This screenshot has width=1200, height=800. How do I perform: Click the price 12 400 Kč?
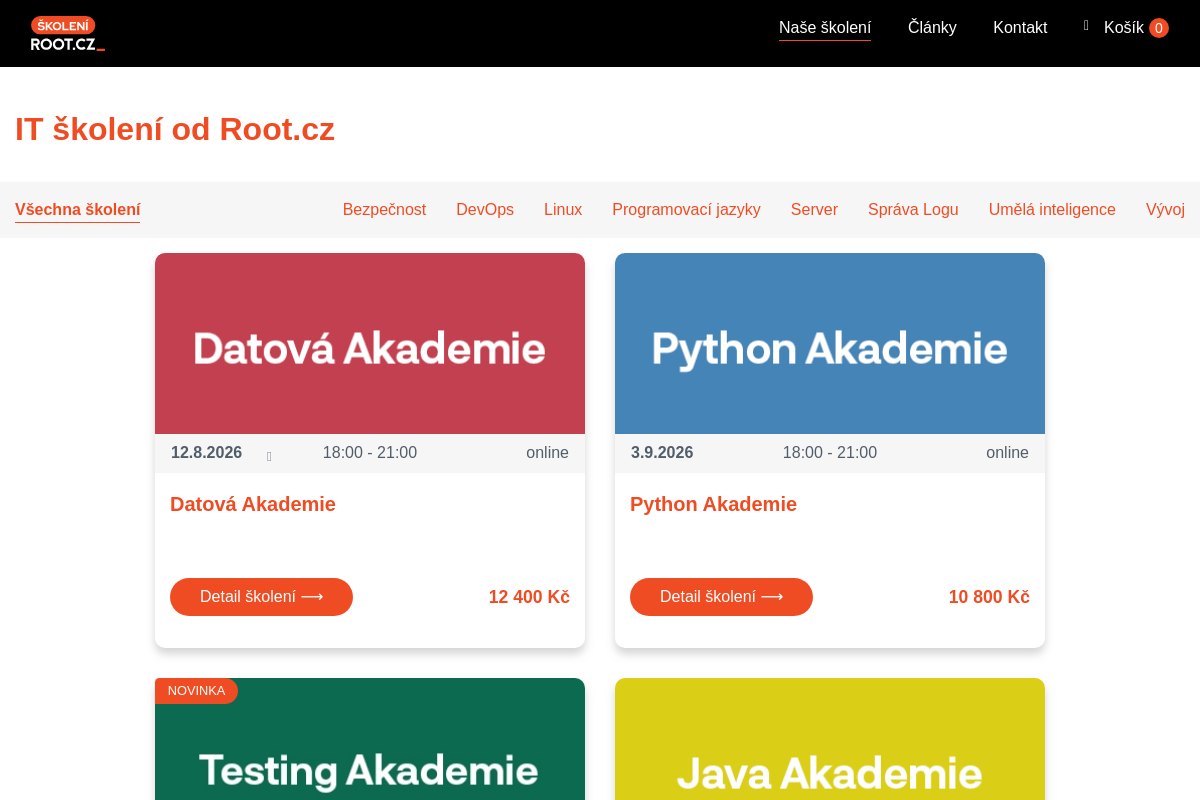pos(529,597)
